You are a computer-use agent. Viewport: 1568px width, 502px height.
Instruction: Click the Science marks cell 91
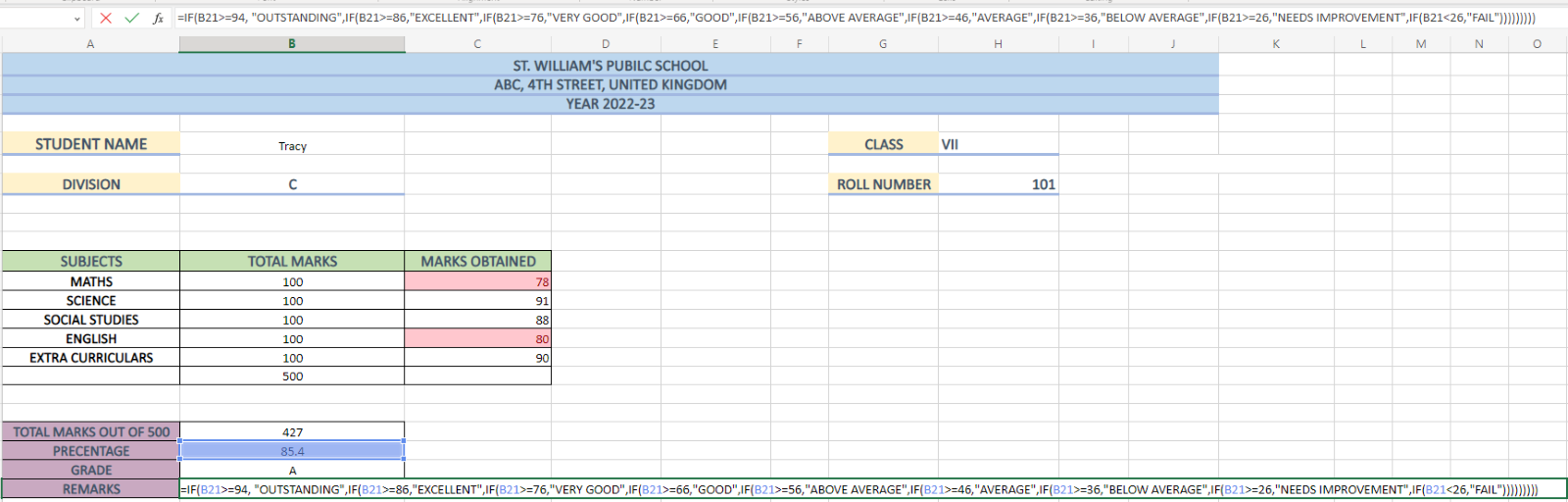coord(478,301)
